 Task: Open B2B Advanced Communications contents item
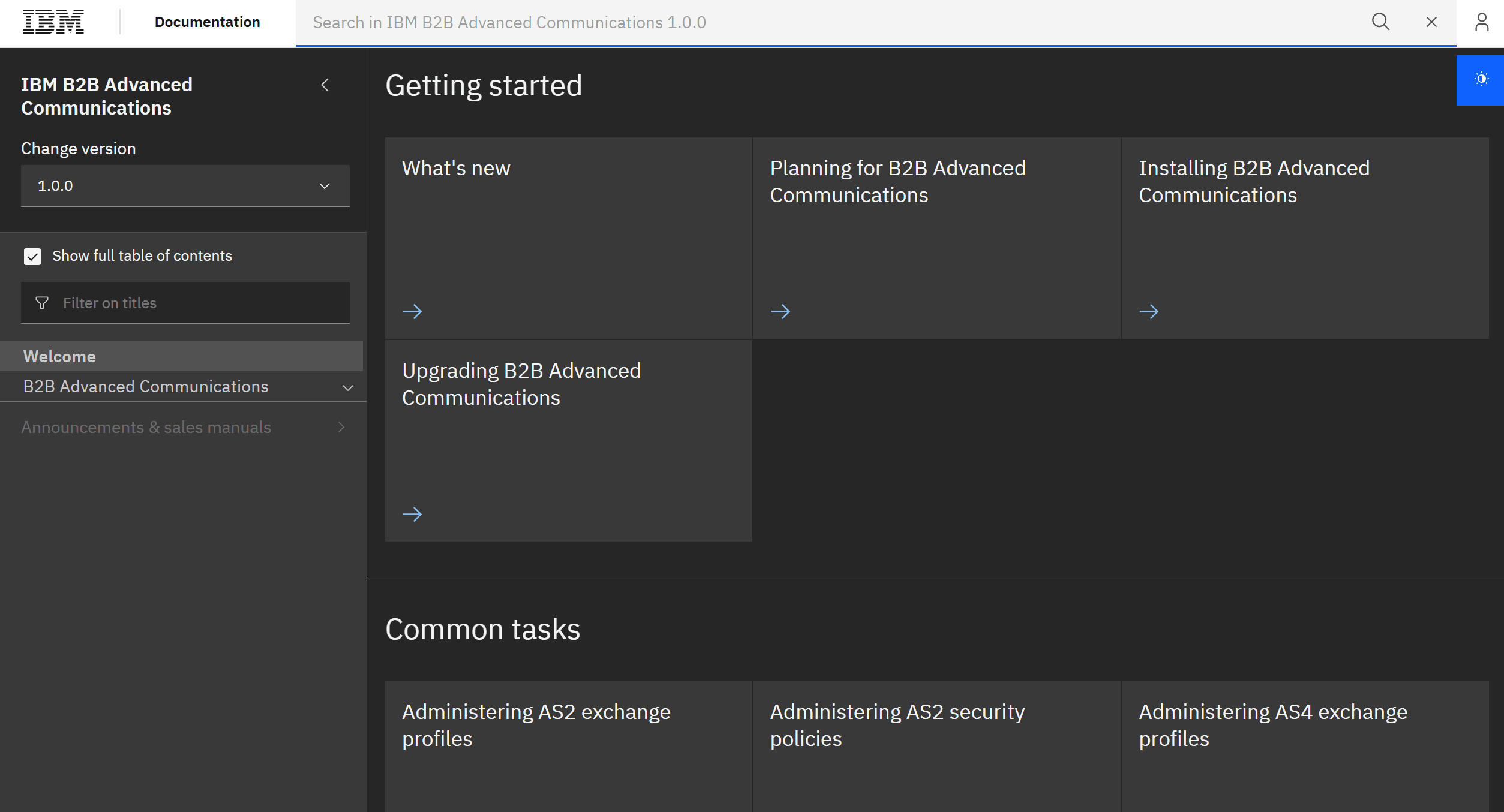(x=145, y=387)
